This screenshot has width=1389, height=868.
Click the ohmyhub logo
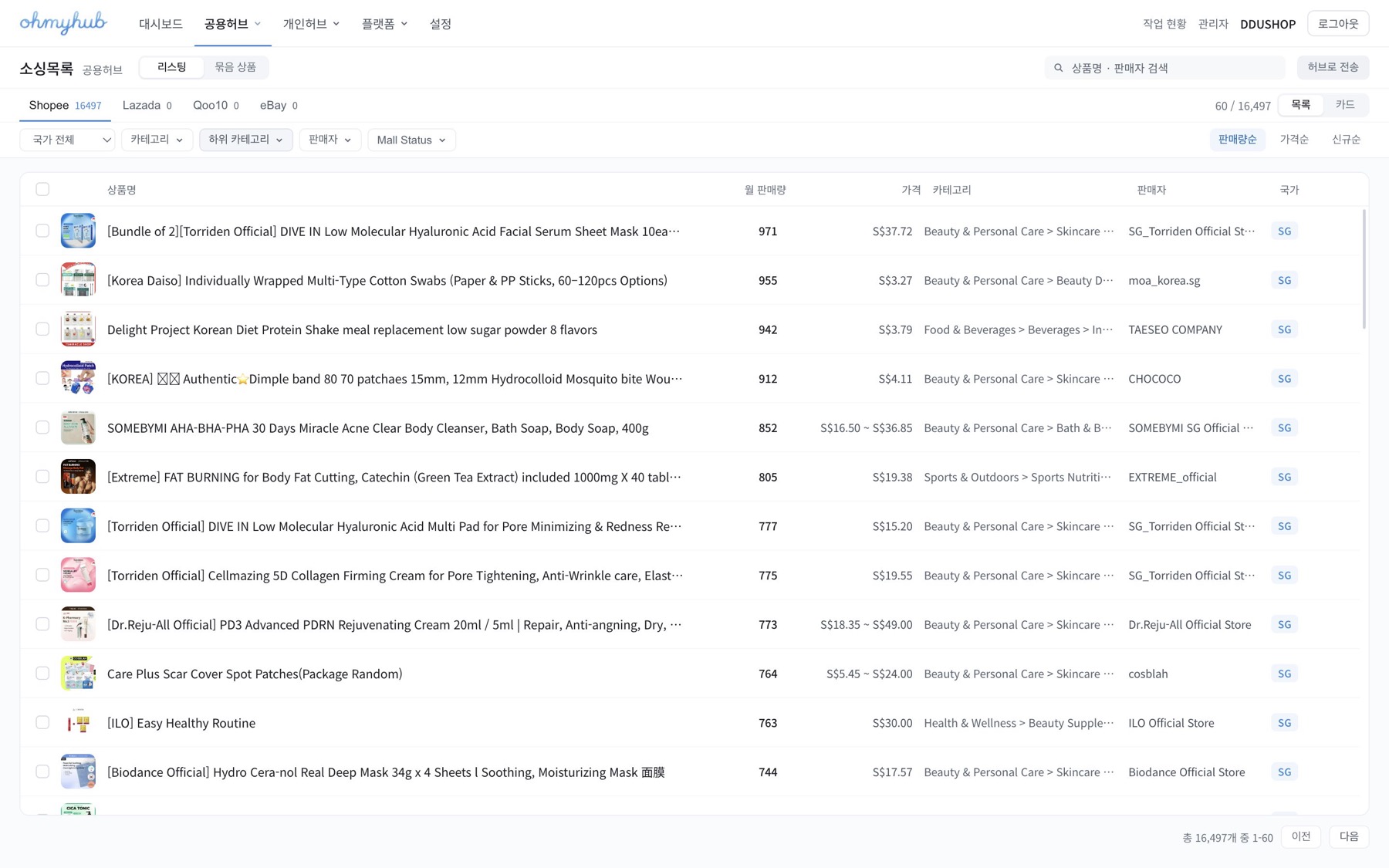pos(63,23)
